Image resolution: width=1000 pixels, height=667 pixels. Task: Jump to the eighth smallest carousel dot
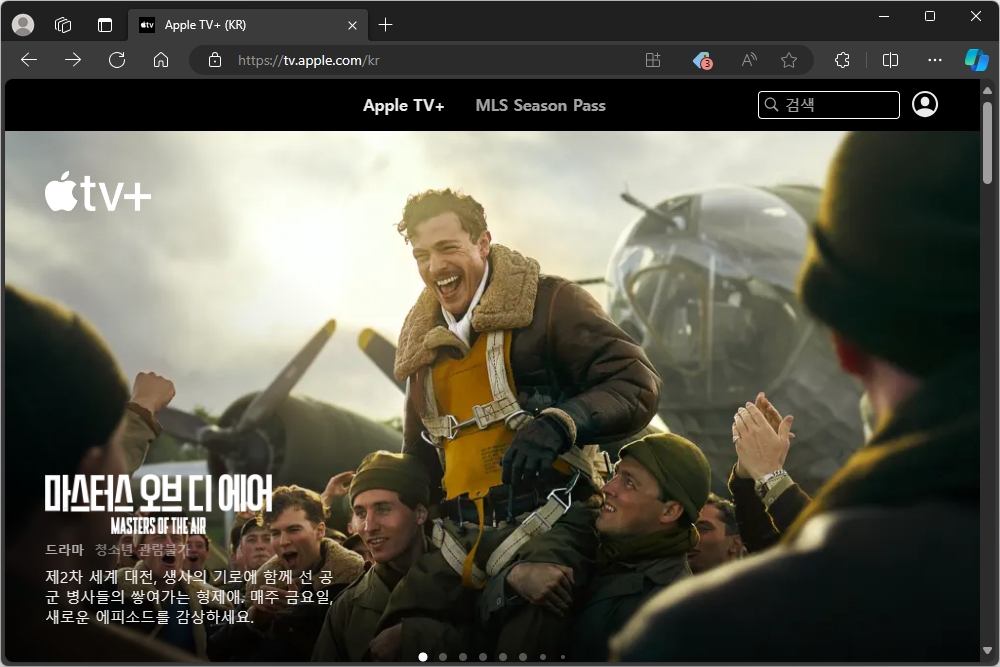562,657
